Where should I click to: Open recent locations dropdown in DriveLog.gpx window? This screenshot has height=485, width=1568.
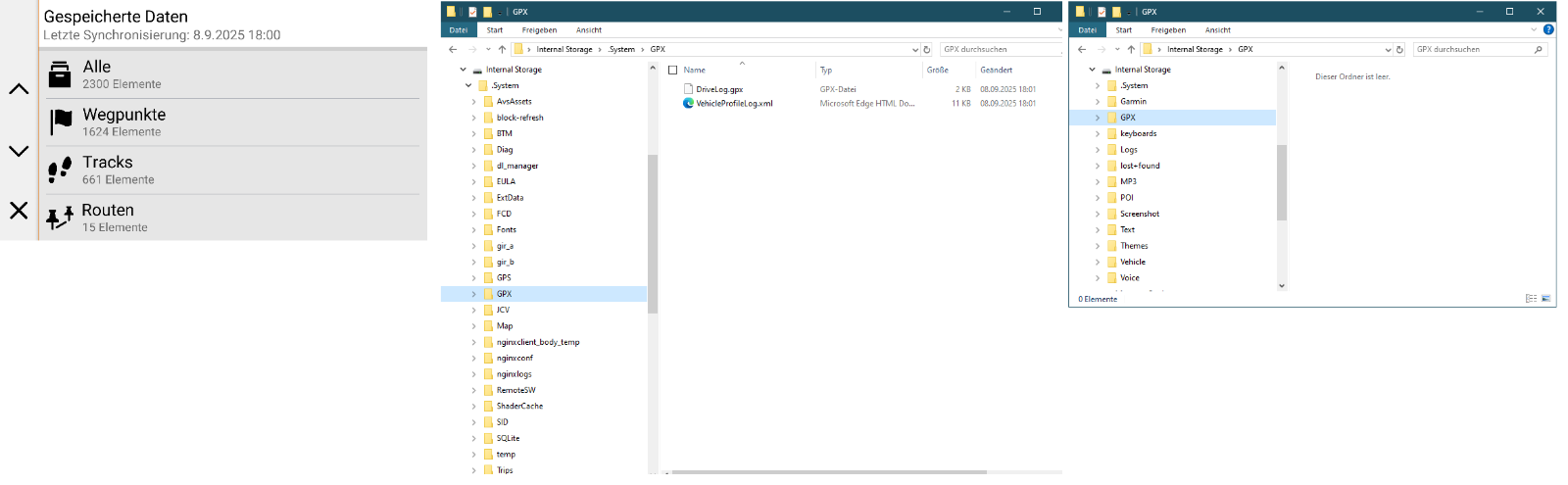(x=488, y=49)
